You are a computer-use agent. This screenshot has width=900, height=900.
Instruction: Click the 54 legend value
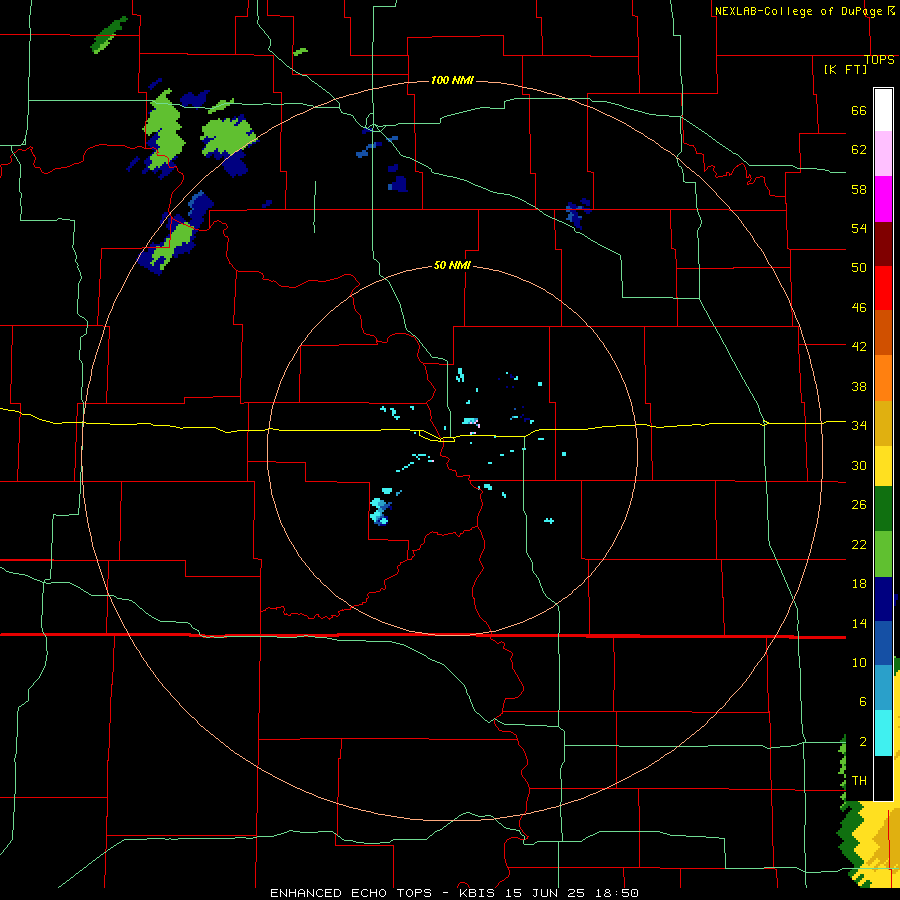click(x=859, y=228)
